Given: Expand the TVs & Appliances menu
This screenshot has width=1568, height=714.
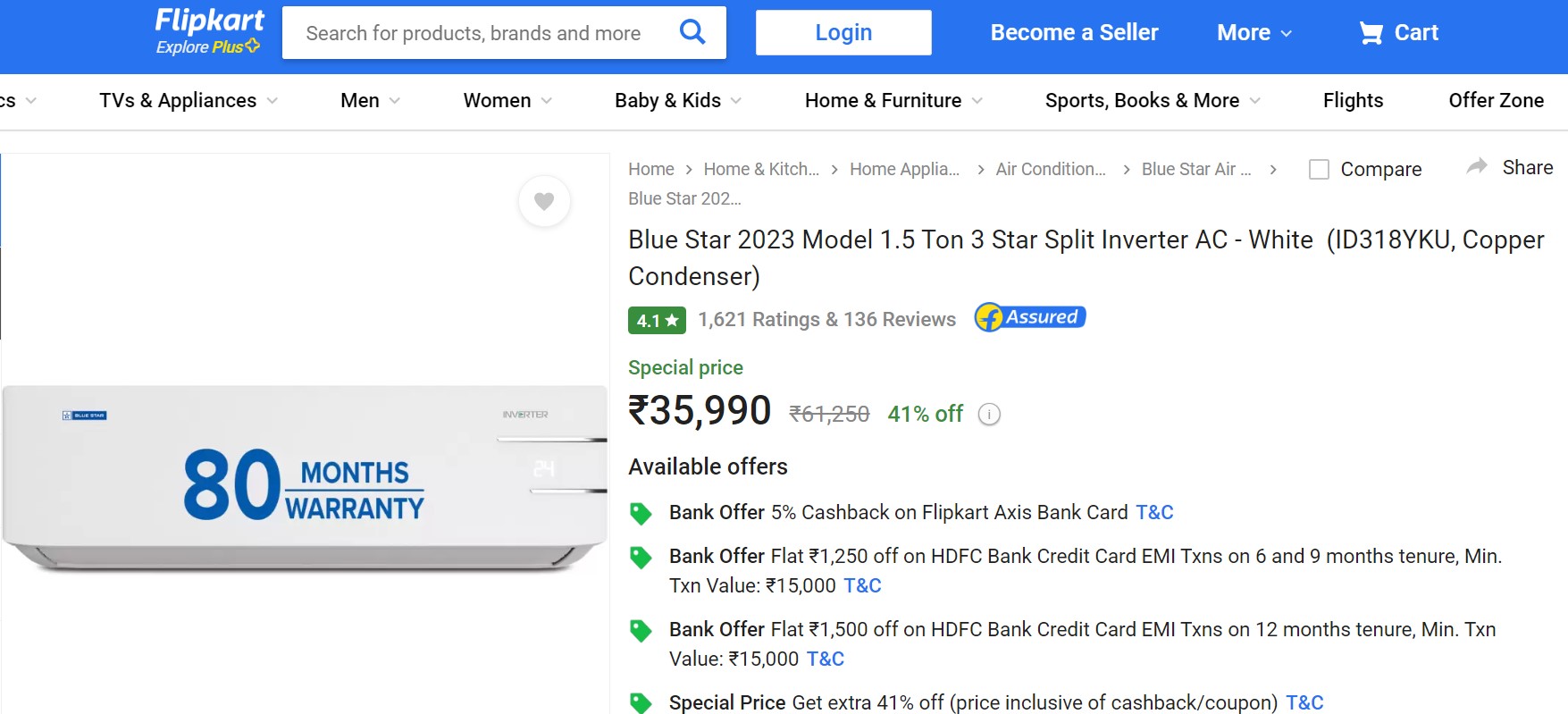Looking at the screenshot, I should point(188,101).
